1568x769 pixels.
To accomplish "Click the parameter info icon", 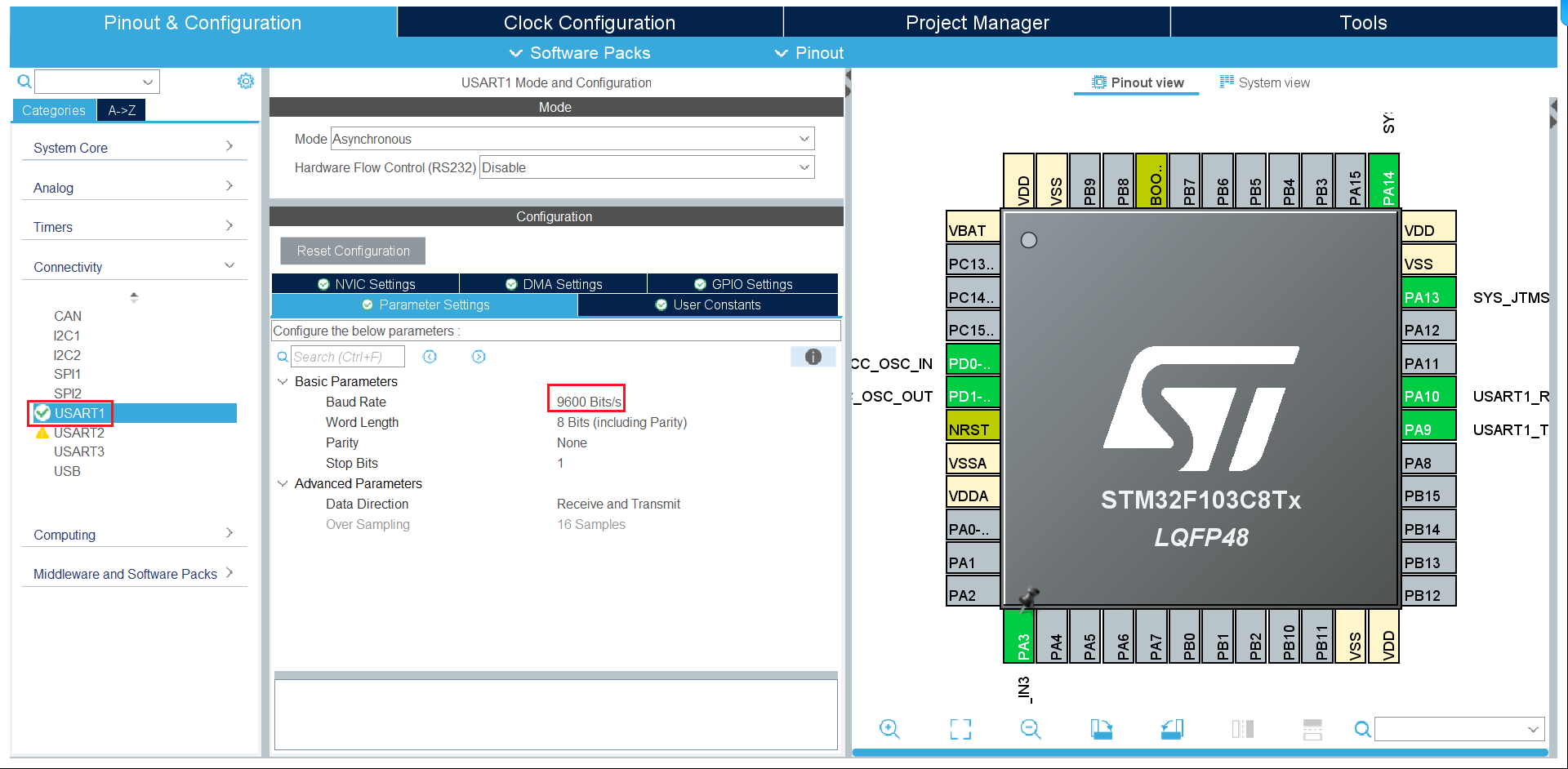I will coord(813,357).
